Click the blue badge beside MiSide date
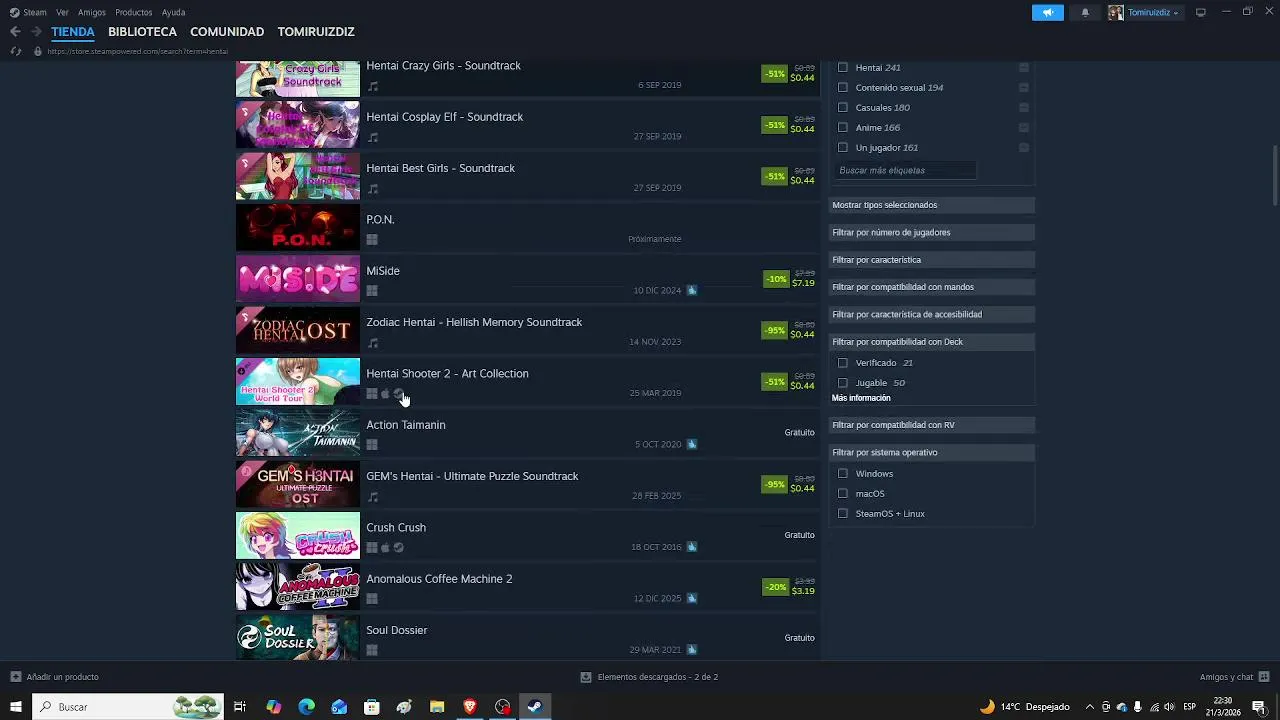1280x720 pixels. pos(691,291)
